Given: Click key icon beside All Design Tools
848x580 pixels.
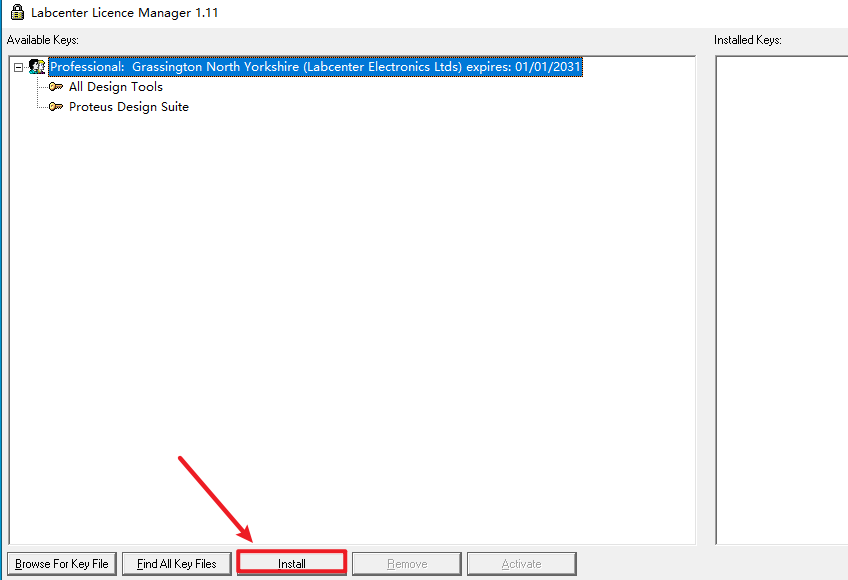Looking at the screenshot, I should point(56,87).
